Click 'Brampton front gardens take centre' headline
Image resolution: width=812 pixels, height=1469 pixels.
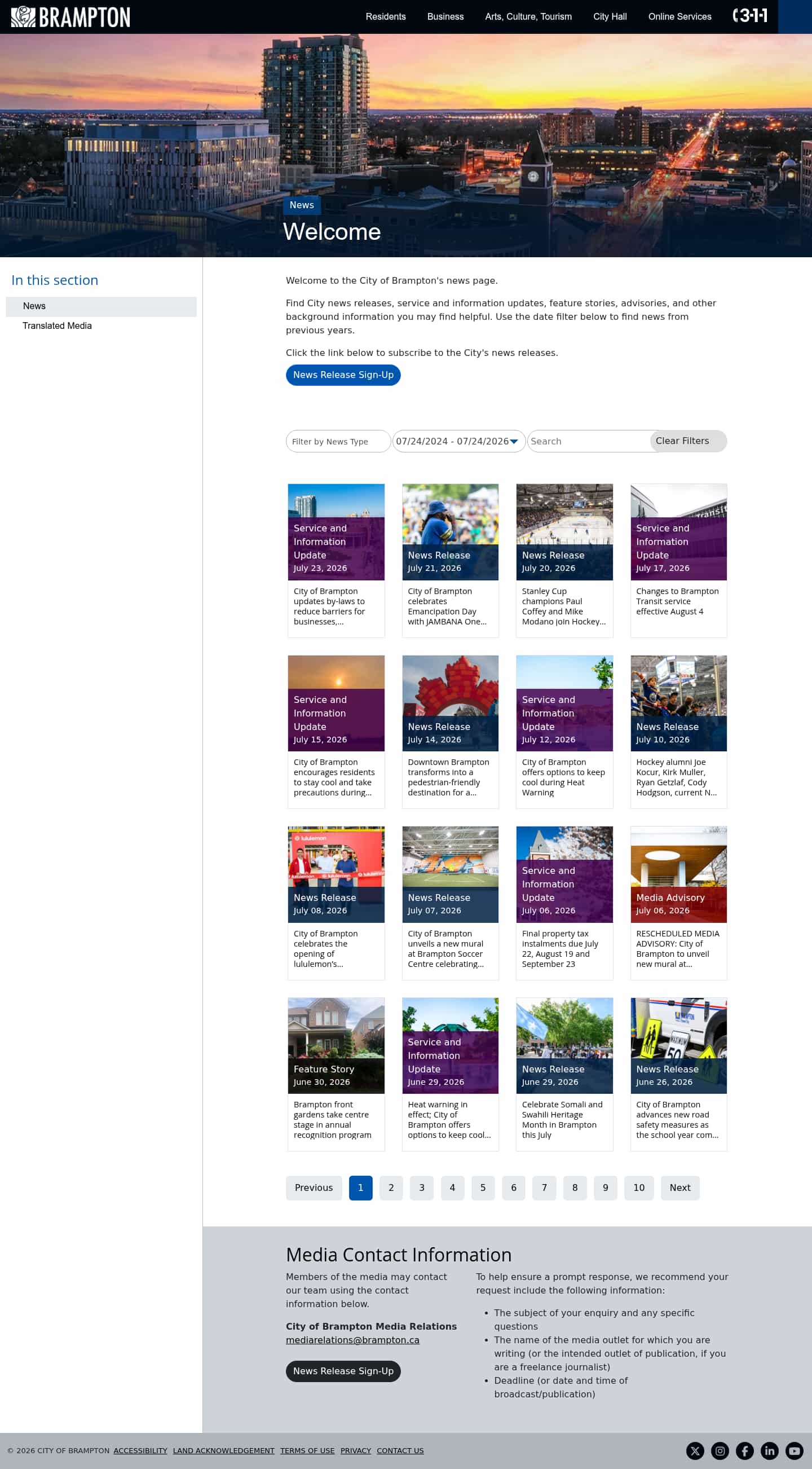point(332,1120)
